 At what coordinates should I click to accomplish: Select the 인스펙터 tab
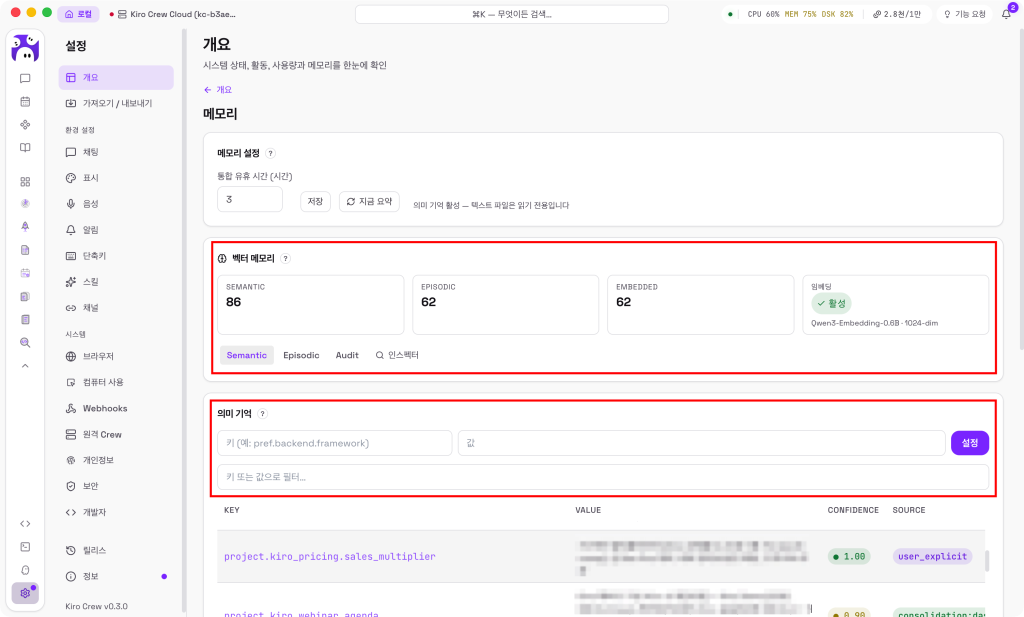pos(397,355)
